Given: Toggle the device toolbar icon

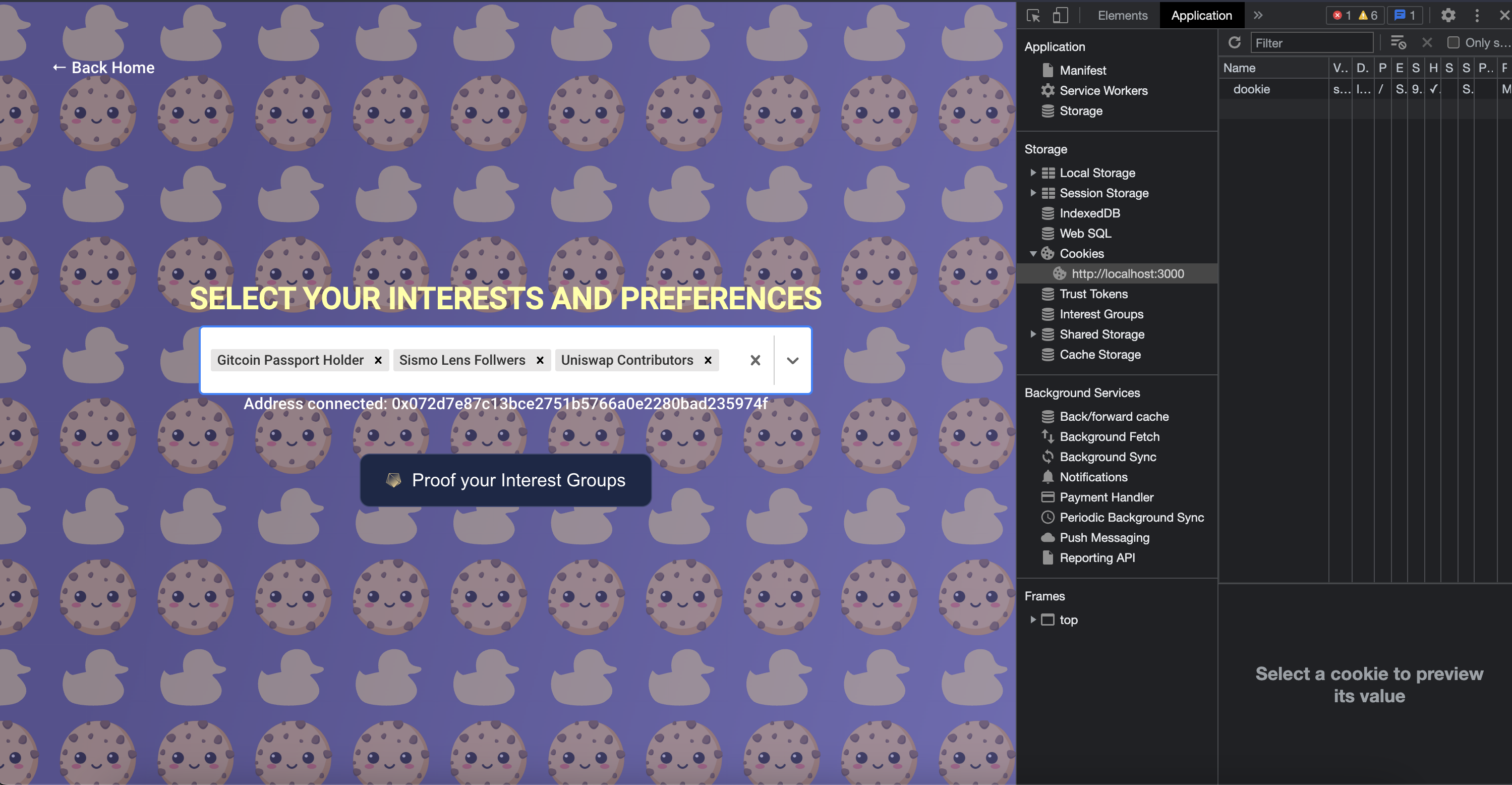Looking at the screenshot, I should [1060, 16].
